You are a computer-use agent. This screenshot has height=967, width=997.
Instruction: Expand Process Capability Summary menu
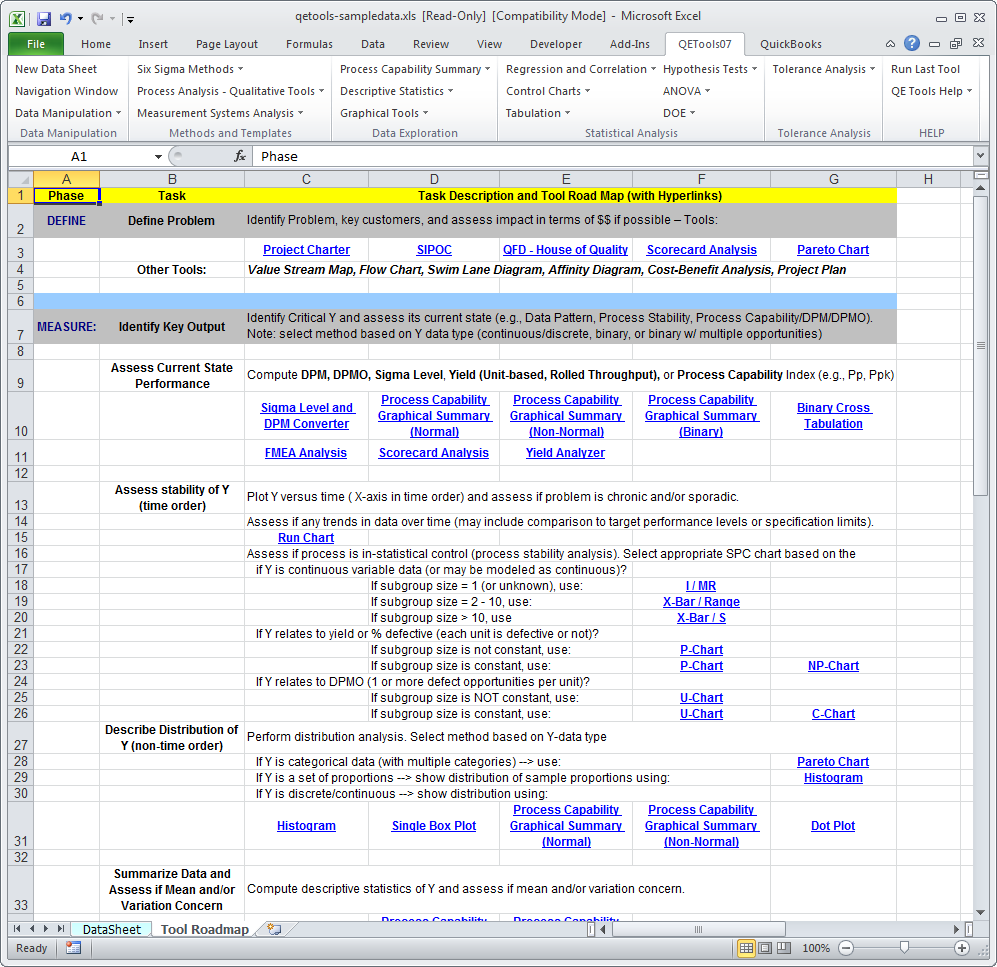[x=415, y=69]
